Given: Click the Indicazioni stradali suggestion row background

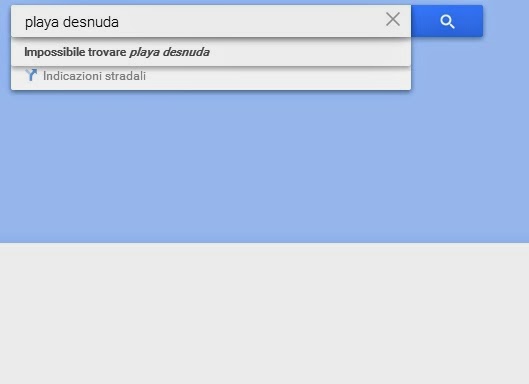Looking at the screenshot, I should pos(211,78).
